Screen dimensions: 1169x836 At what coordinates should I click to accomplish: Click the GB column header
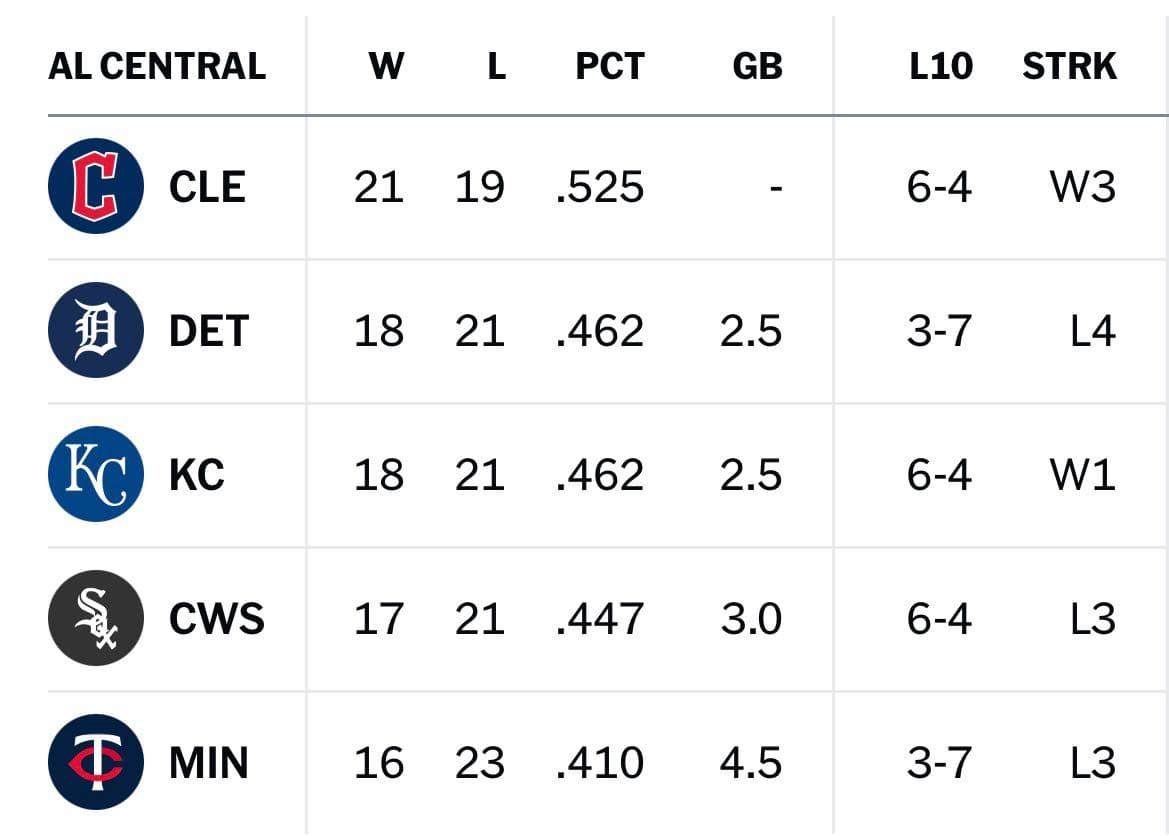tap(757, 66)
